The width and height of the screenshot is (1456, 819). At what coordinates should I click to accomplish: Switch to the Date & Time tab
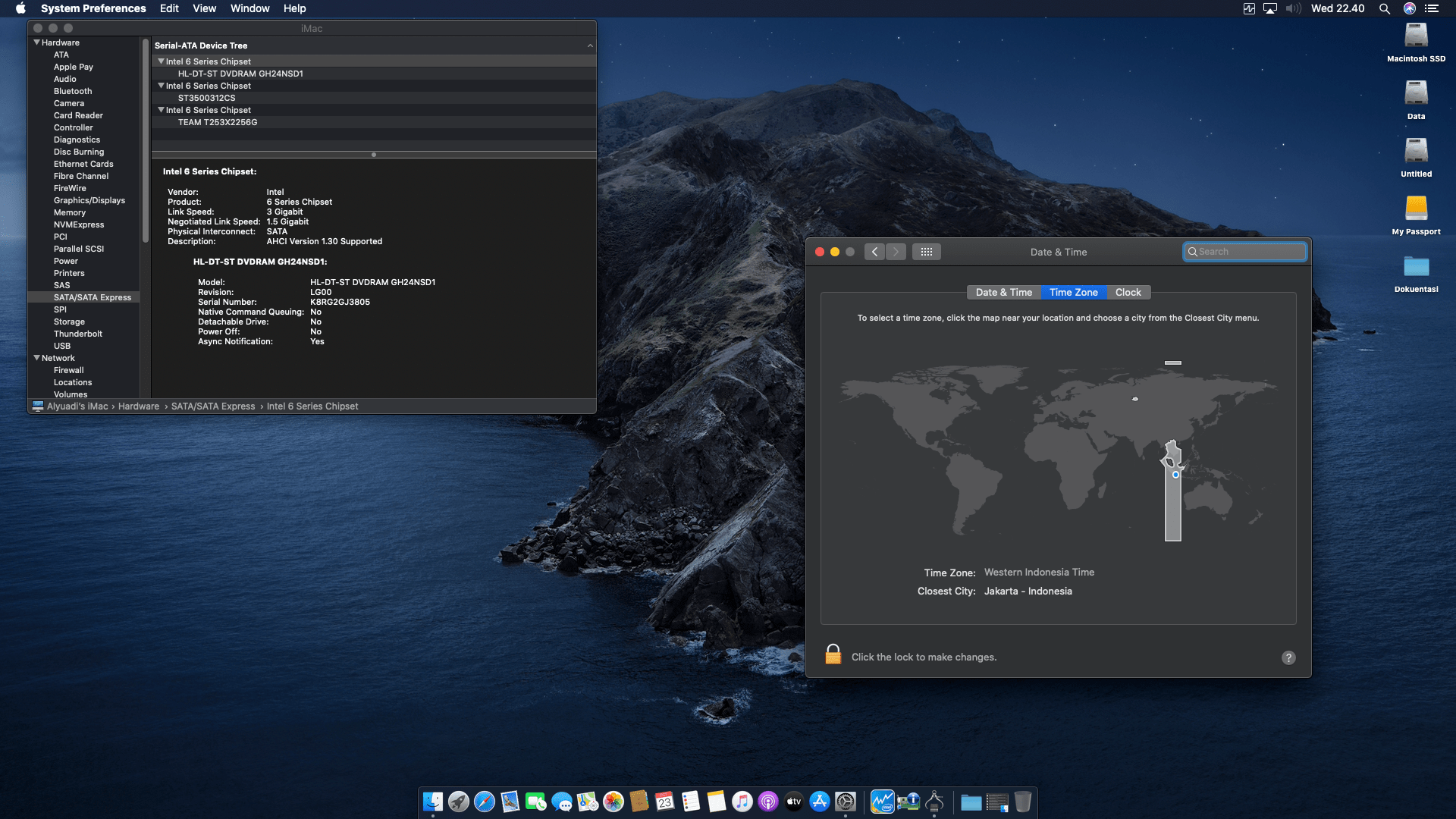click(1003, 292)
